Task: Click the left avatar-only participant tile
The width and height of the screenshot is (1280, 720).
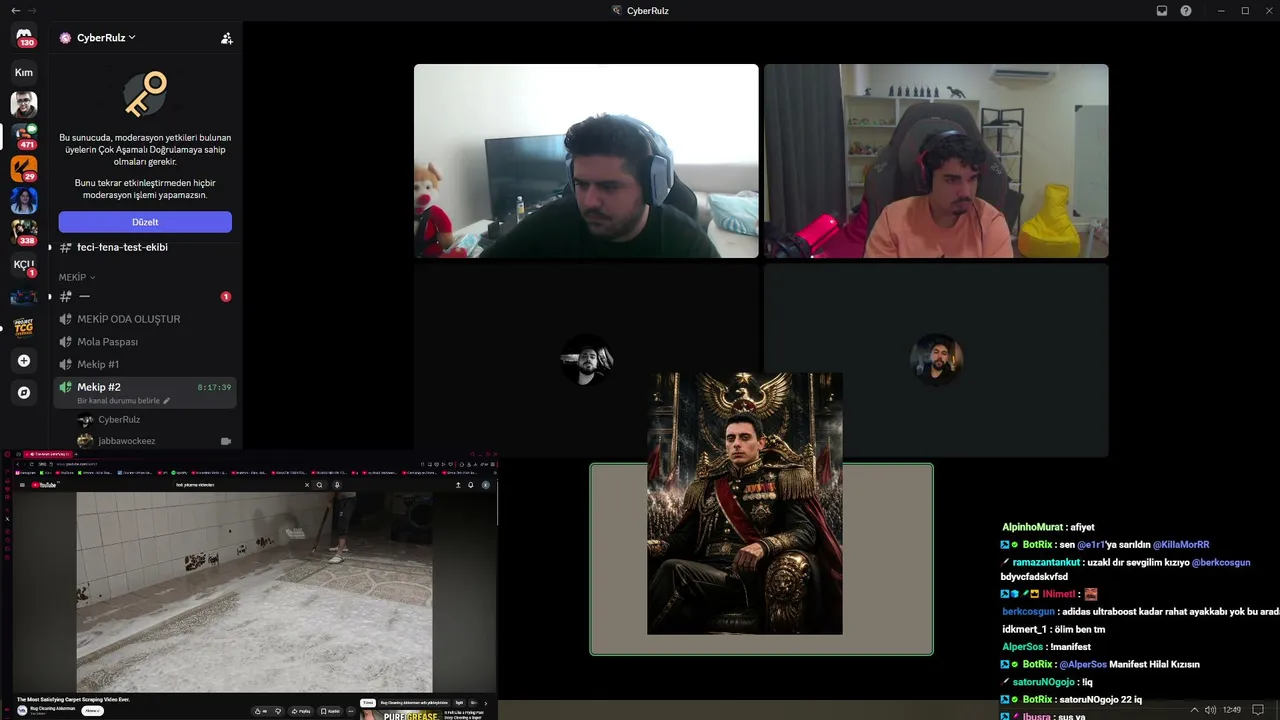Action: [x=586, y=360]
